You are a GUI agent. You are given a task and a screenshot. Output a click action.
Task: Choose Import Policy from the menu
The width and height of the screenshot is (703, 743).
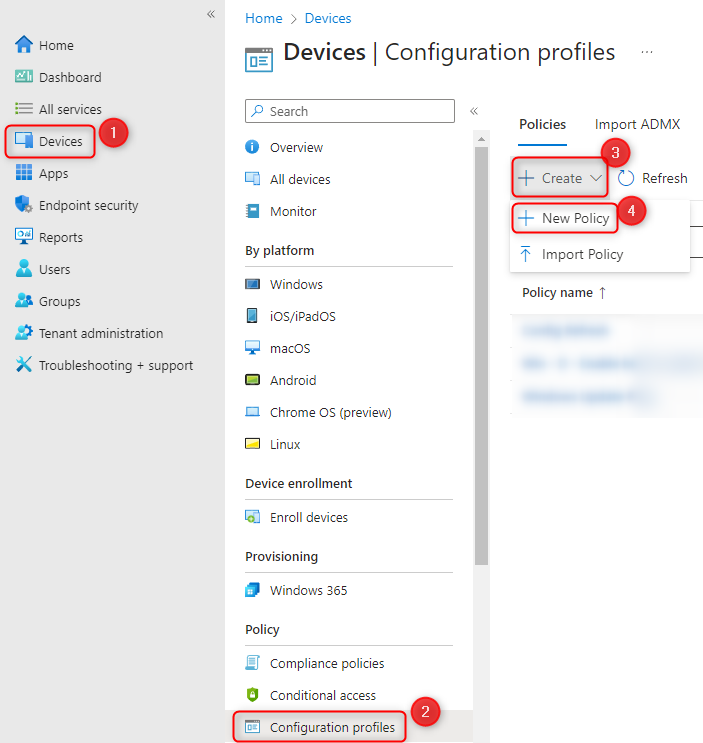pos(581,254)
